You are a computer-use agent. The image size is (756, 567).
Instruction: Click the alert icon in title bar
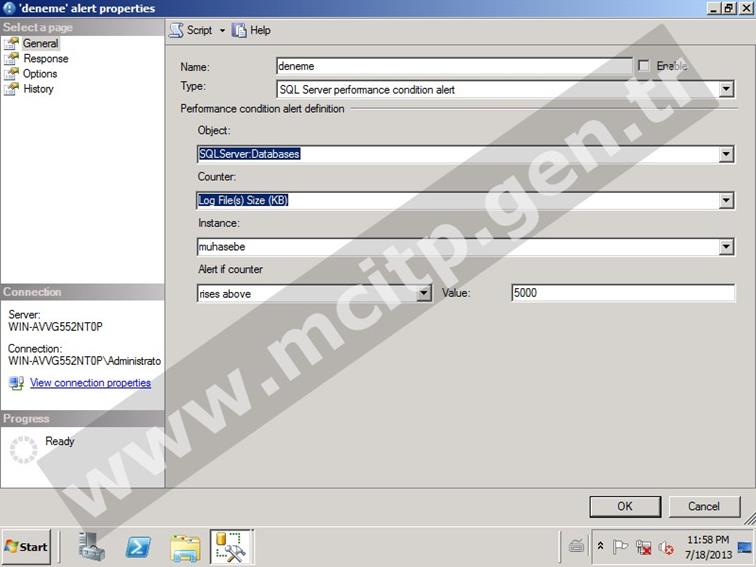pos(9,8)
